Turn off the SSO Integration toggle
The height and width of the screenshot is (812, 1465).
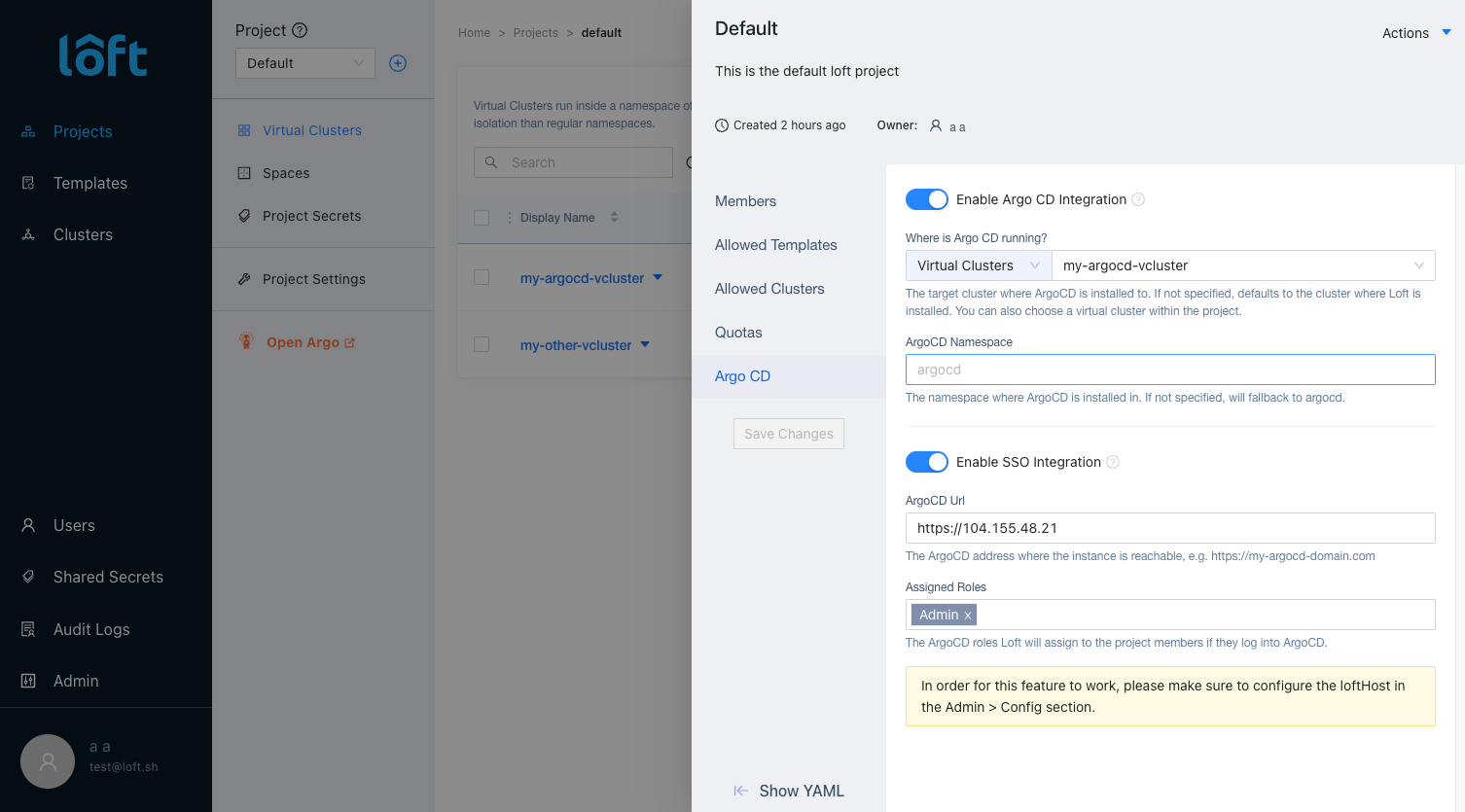pyautogui.click(x=926, y=461)
